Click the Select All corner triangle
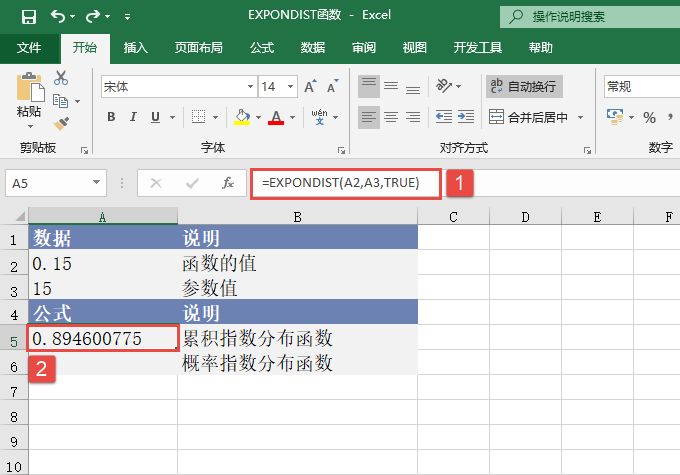 (x=20, y=215)
